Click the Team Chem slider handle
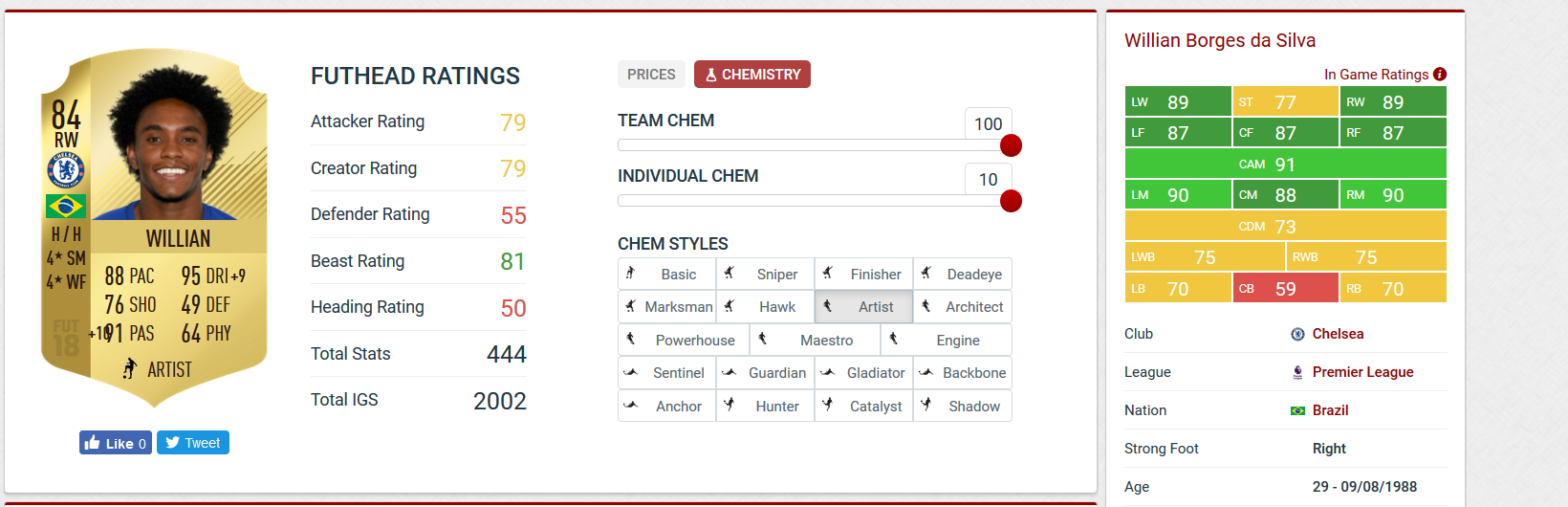This screenshot has height=507, width=1568. [x=1011, y=145]
